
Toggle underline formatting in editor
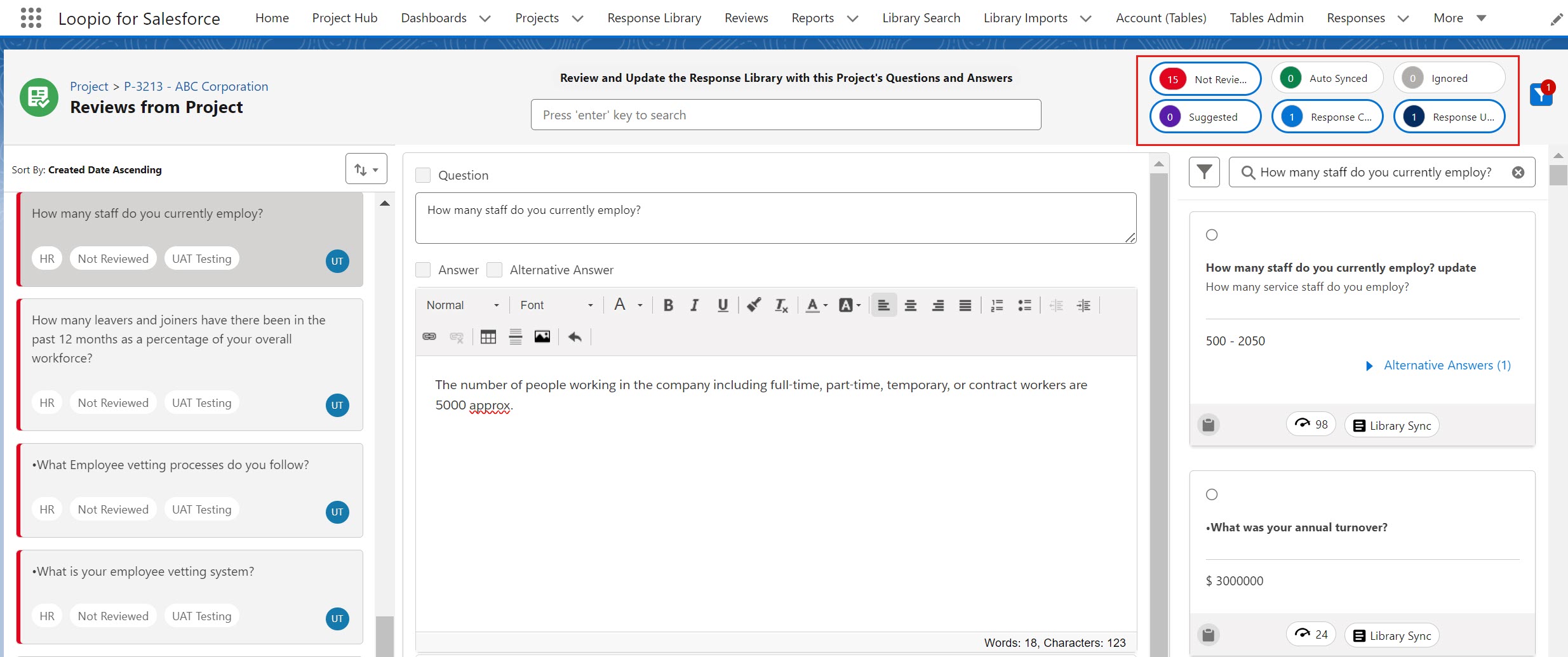click(x=723, y=305)
